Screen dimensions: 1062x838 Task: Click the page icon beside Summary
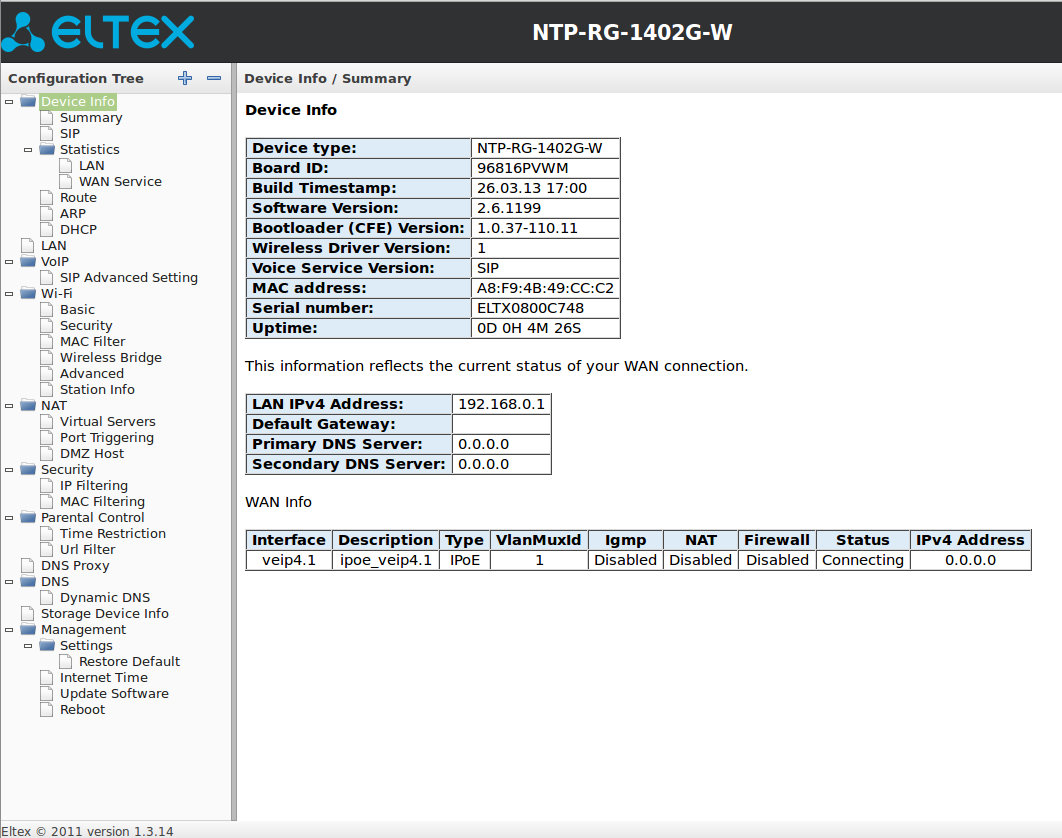point(46,118)
